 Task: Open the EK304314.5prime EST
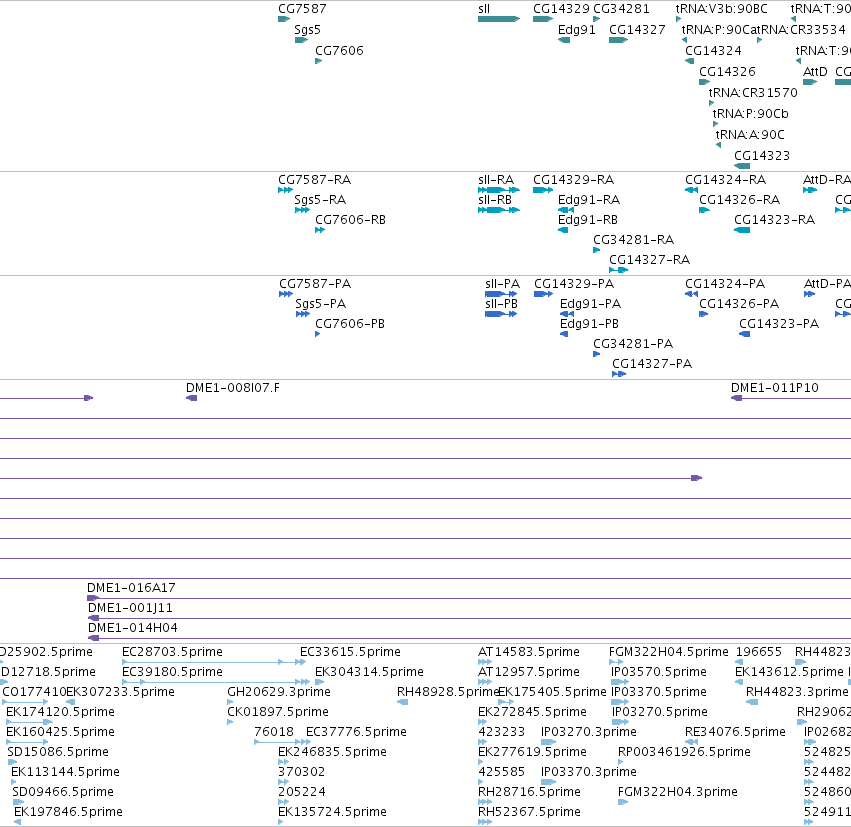coord(319,682)
